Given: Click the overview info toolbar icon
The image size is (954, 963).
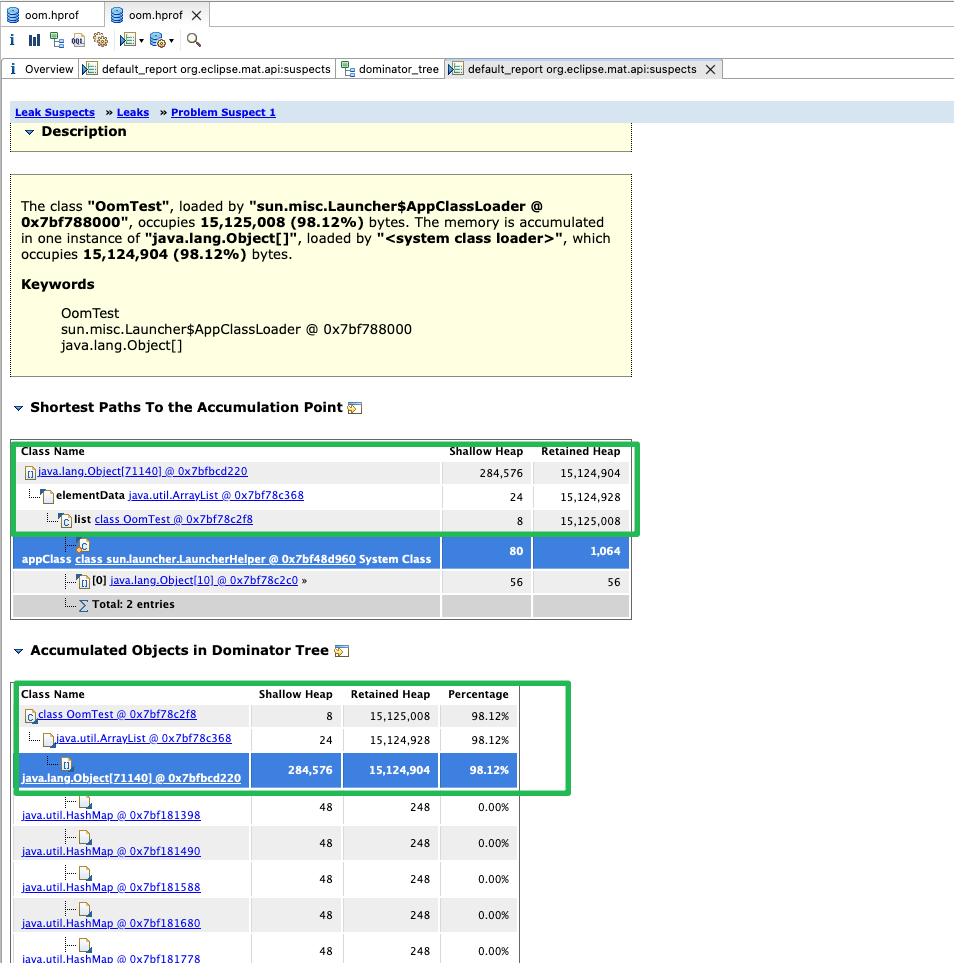Looking at the screenshot, I should pos(12,41).
